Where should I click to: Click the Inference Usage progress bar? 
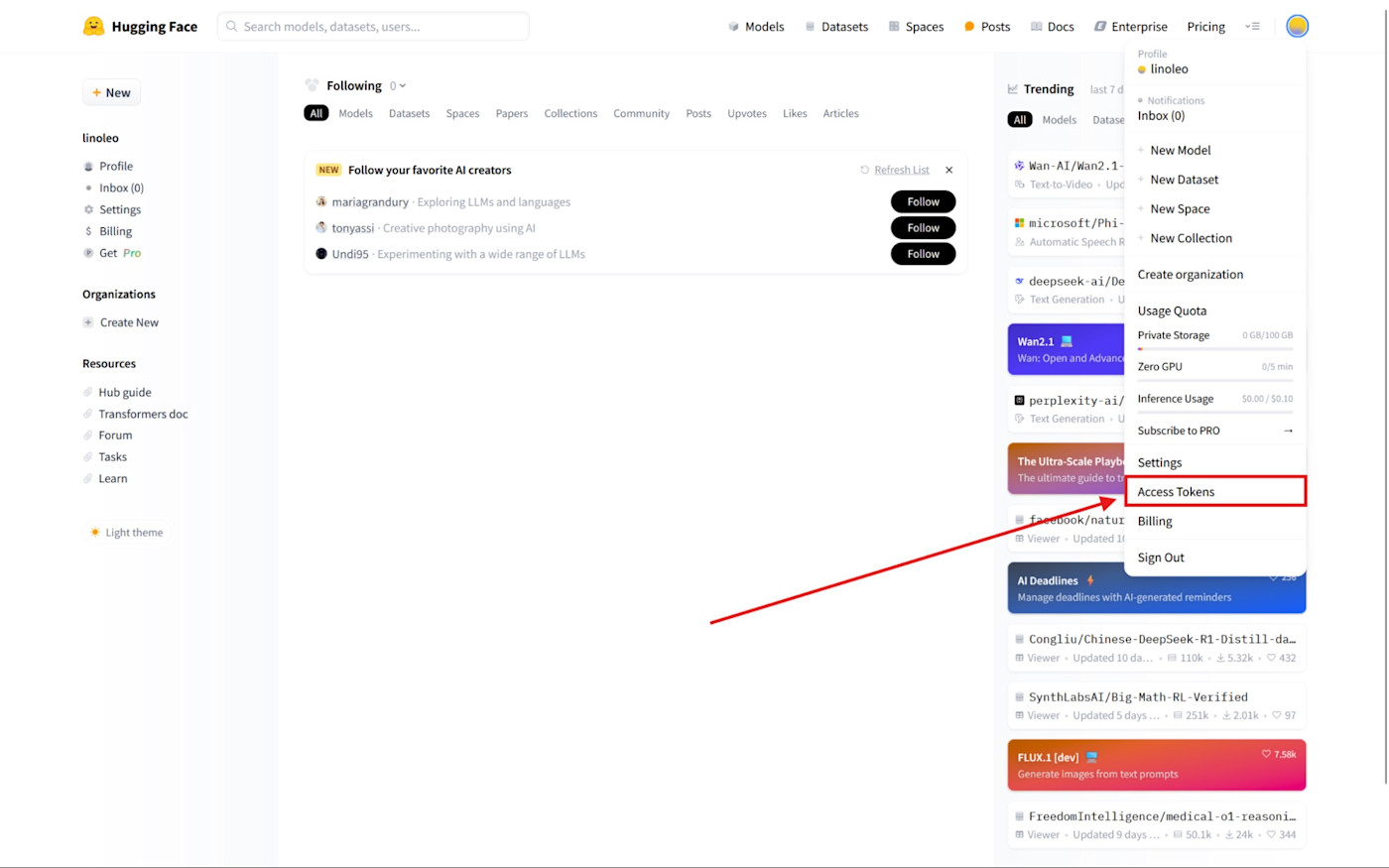pyautogui.click(x=1215, y=413)
